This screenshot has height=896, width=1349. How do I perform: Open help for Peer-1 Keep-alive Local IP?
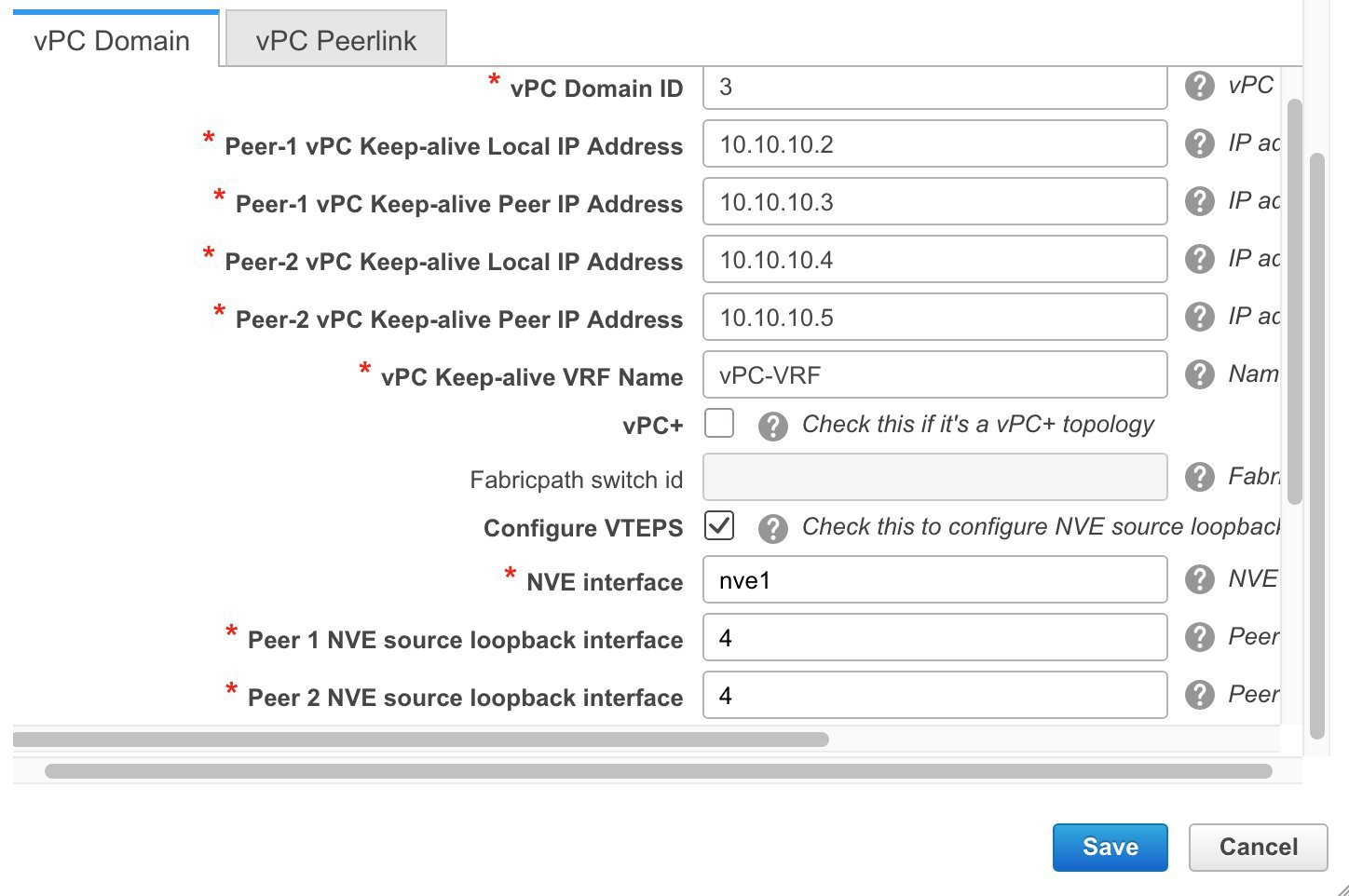point(1199,143)
